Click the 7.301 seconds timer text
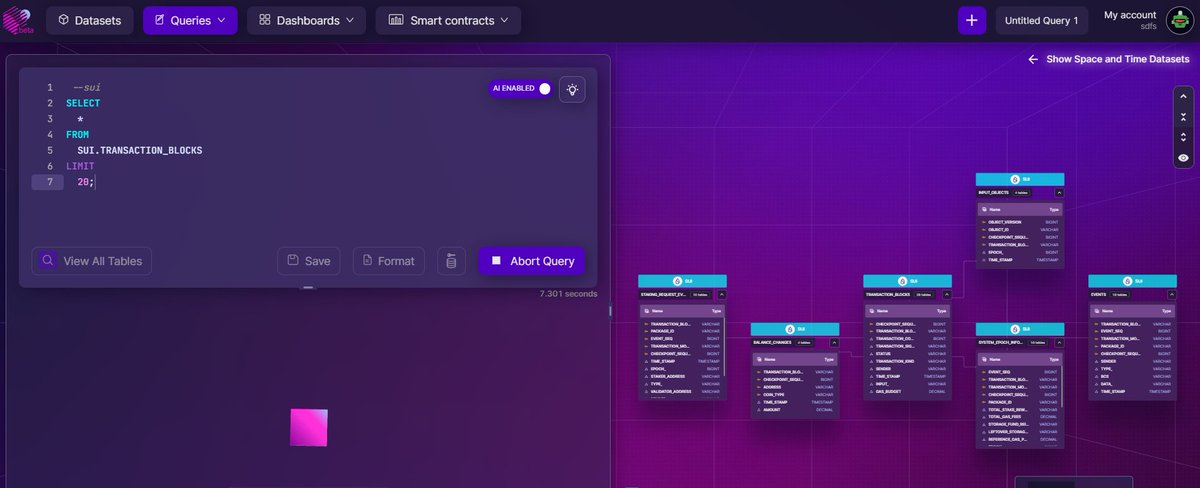 pyautogui.click(x=568, y=294)
